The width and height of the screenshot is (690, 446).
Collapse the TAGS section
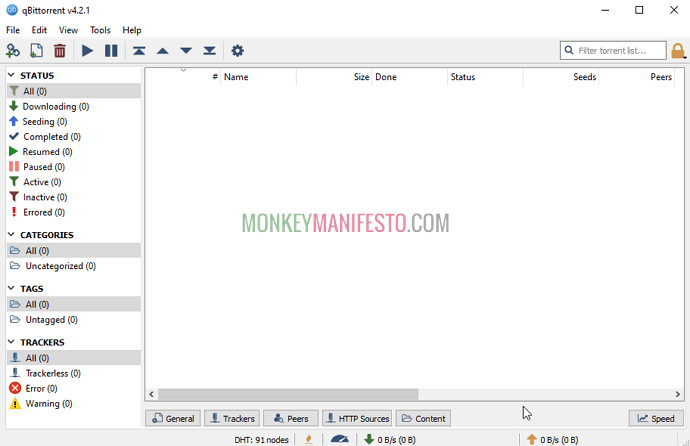[x=11, y=288]
